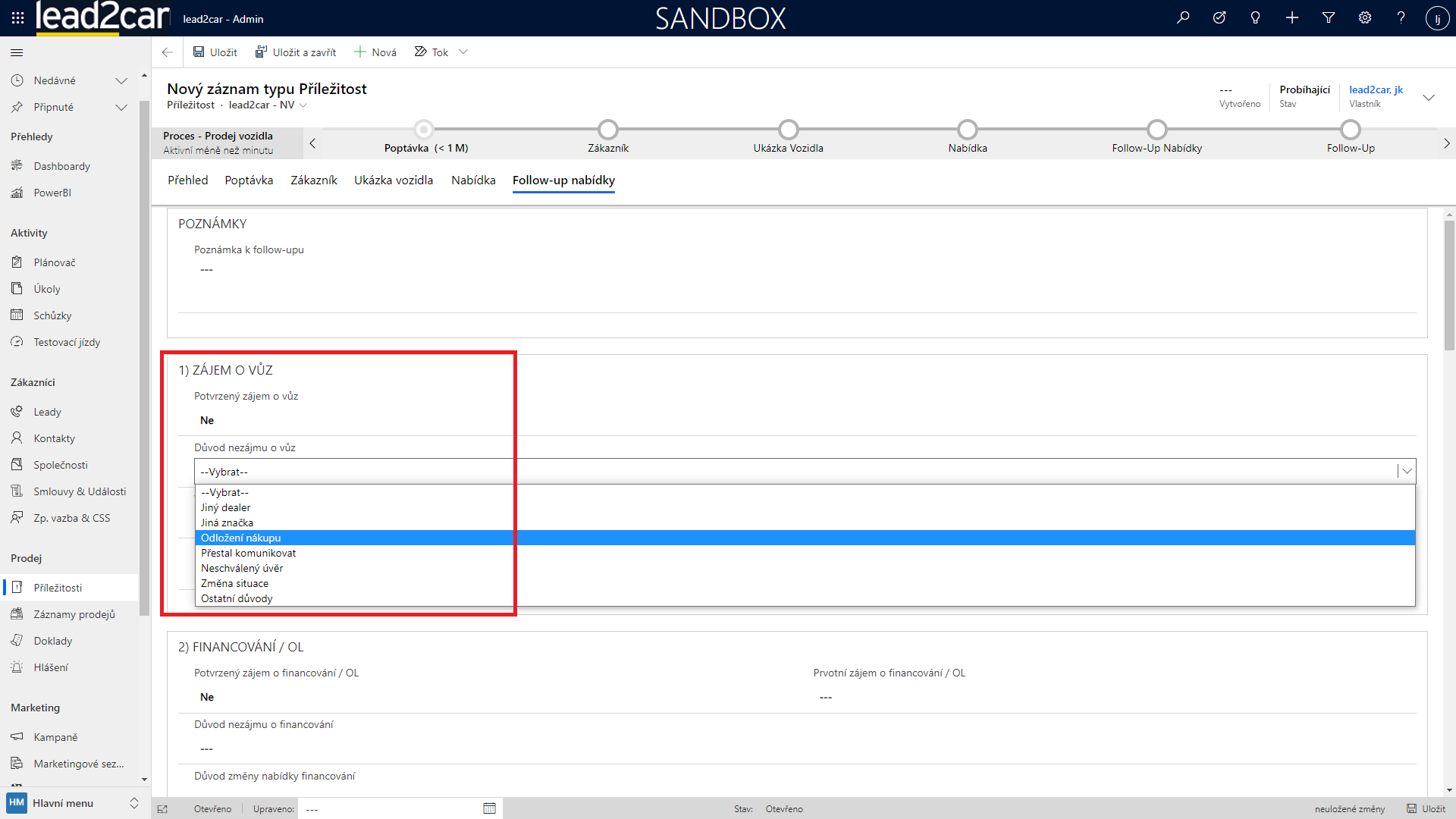
Task: Open the settings gear icon
Action: pyautogui.click(x=1365, y=17)
